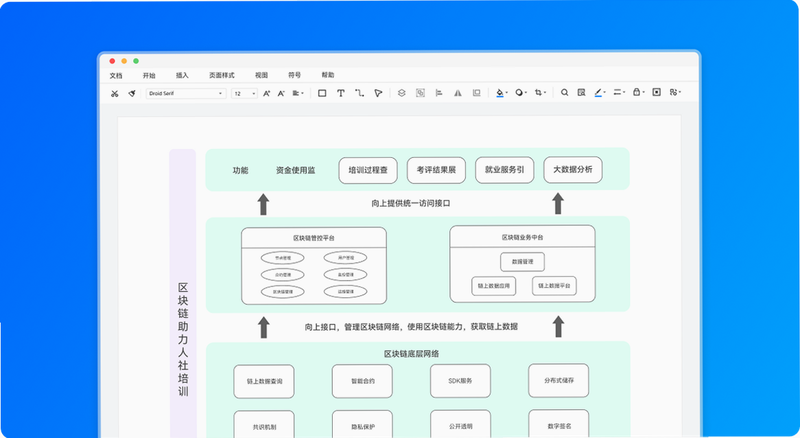Expand the text alignment dropdown
The image size is (800, 438).
pos(298,93)
